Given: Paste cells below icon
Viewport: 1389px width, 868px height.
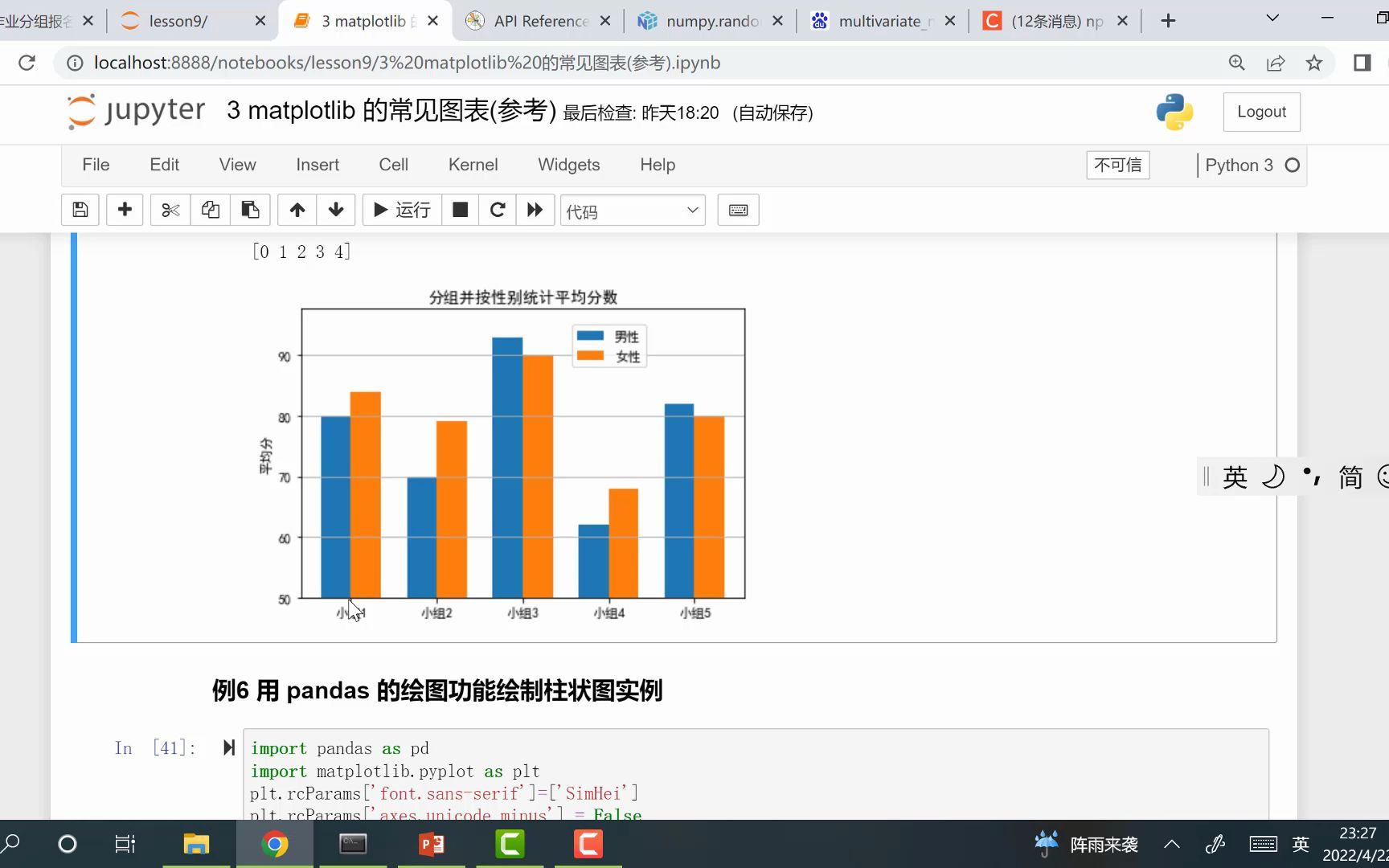Looking at the screenshot, I should pos(250,210).
